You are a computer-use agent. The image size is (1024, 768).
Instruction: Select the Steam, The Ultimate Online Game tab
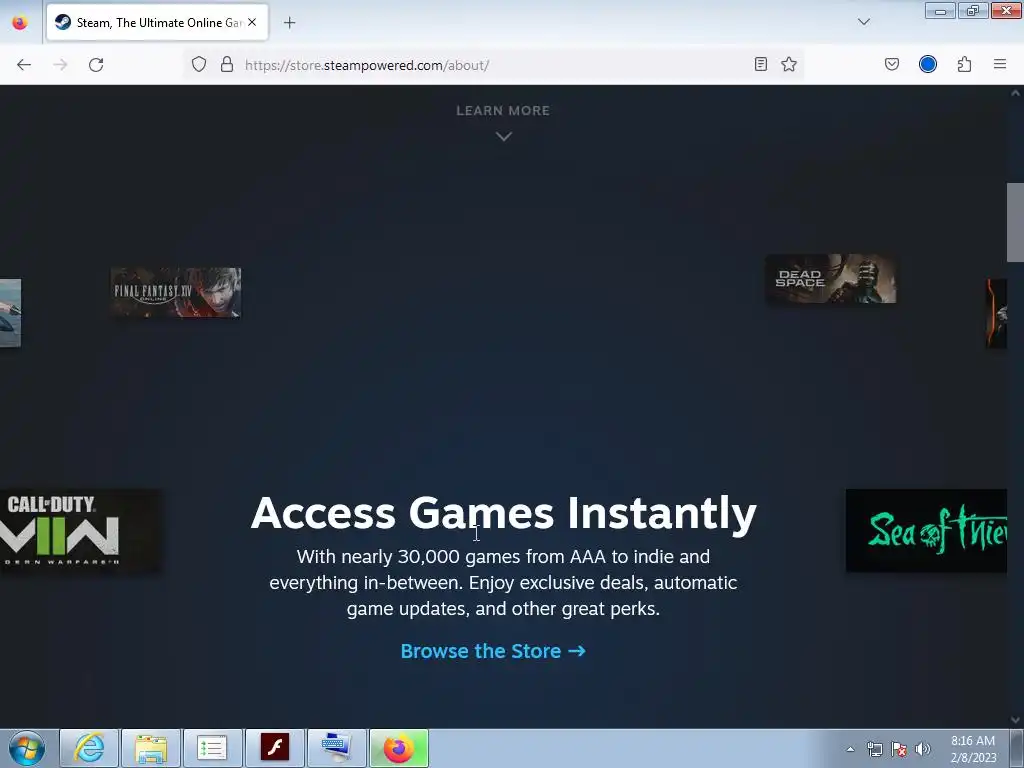tap(157, 23)
